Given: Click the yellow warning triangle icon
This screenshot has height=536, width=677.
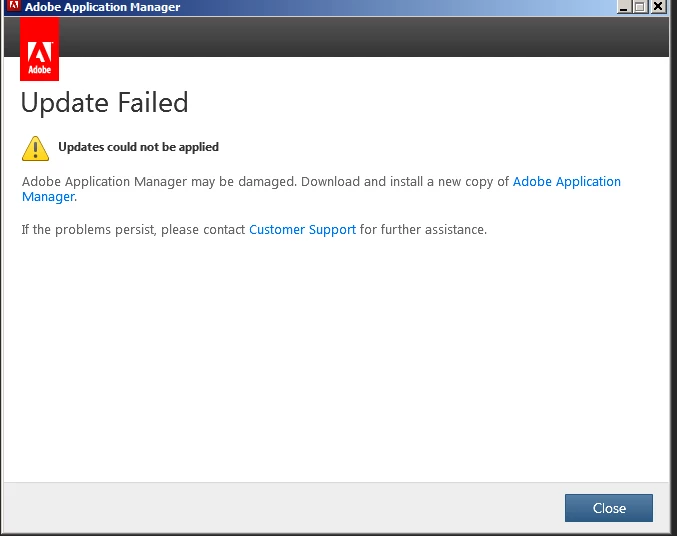Looking at the screenshot, I should (x=35, y=148).
